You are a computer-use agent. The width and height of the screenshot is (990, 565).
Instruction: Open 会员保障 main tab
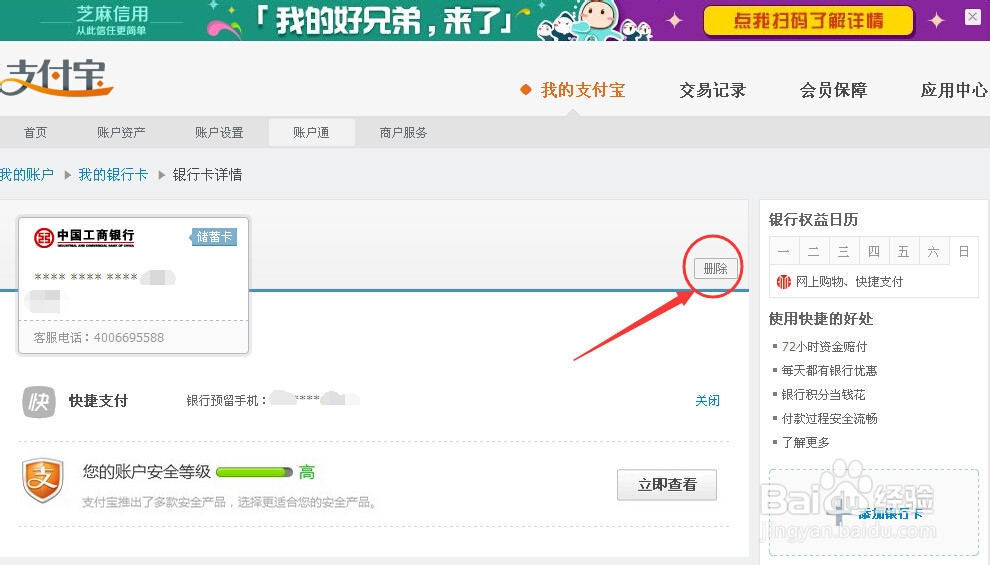pyautogui.click(x=833, y=90)
